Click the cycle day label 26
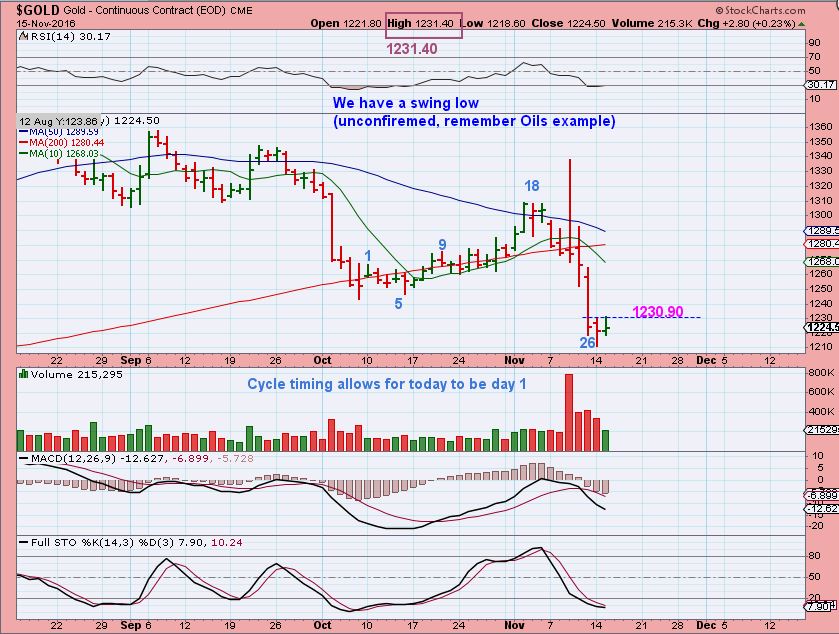Viewport: 839px width, 634px height. point(587,343)
